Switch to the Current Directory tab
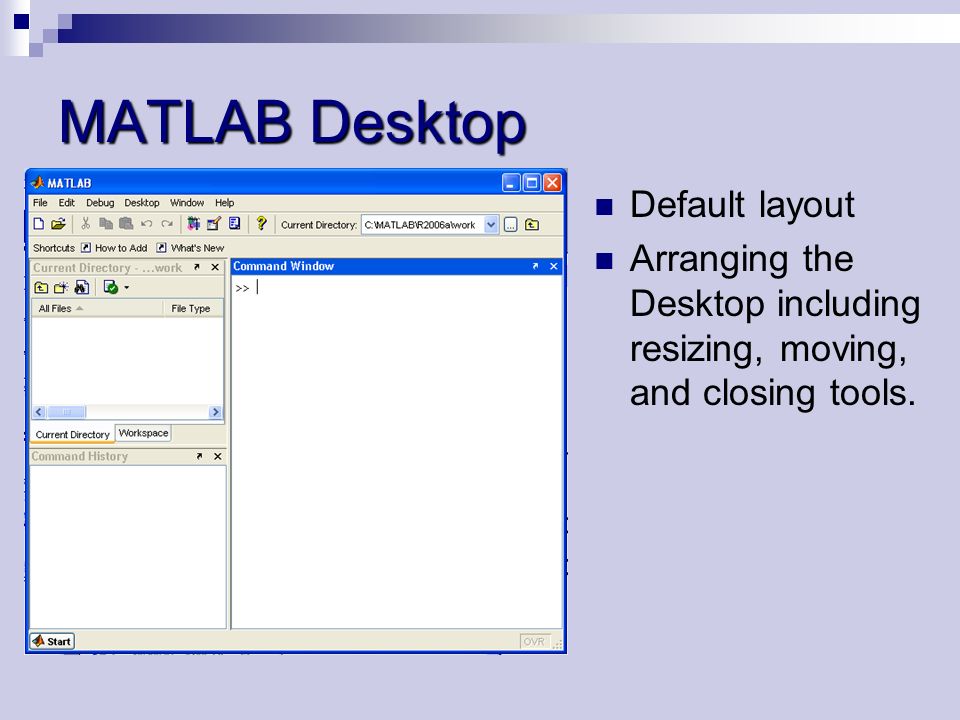Screen dimensions: 960x720 click(x=72, y=434)
